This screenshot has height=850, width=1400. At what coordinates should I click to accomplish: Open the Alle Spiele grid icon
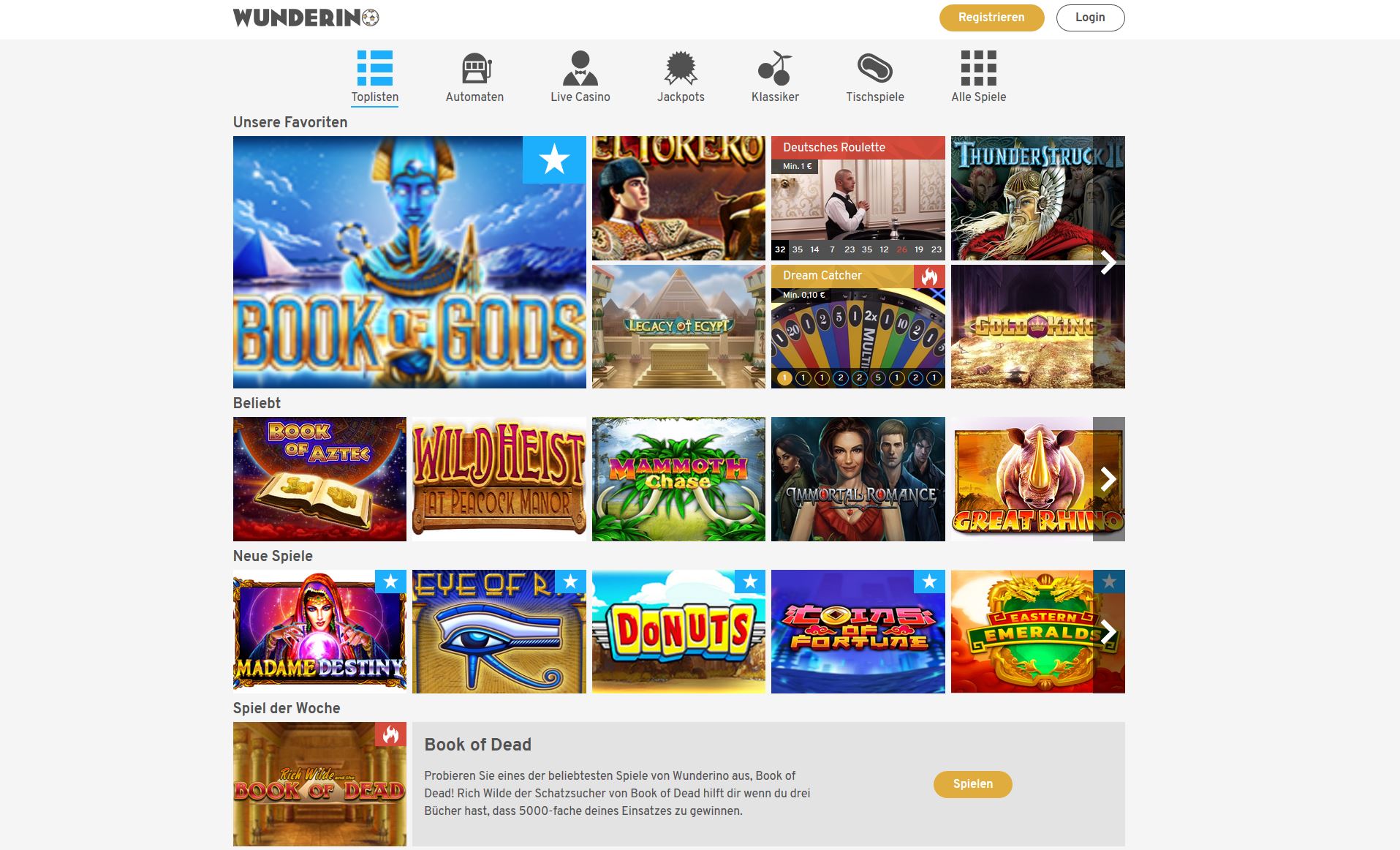click(x=978, y=68)
